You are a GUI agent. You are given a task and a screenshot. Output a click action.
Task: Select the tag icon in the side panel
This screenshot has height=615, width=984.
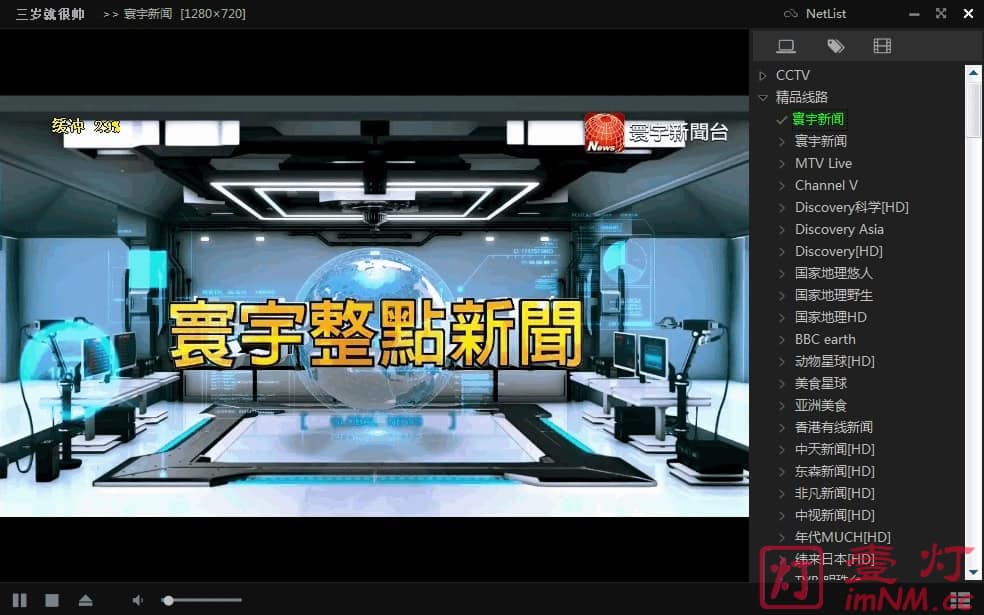(836, 45)
